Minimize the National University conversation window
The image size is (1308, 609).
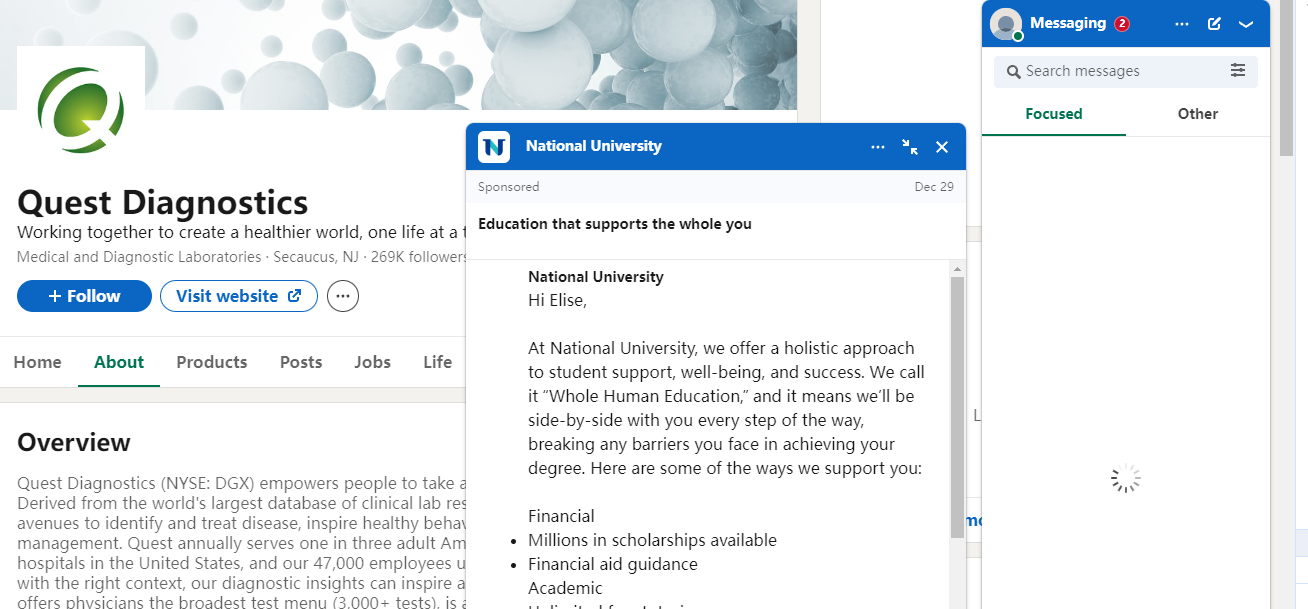[910, 147]
